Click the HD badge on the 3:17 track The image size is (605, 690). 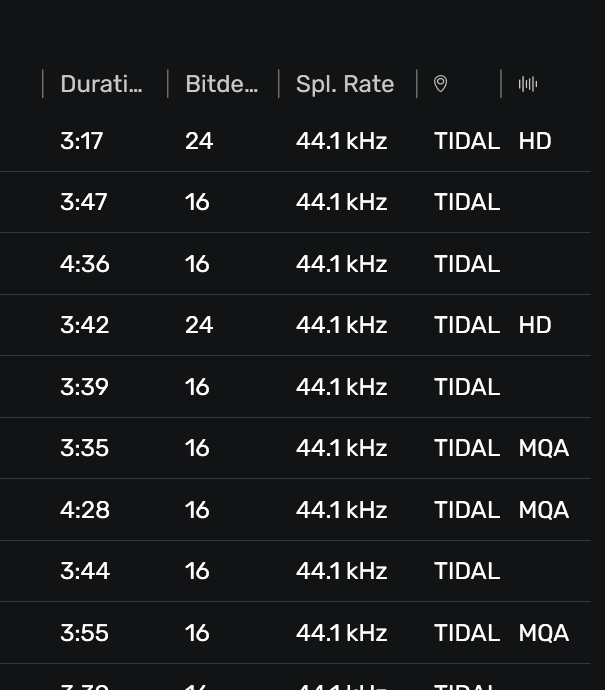coord(535,141)
